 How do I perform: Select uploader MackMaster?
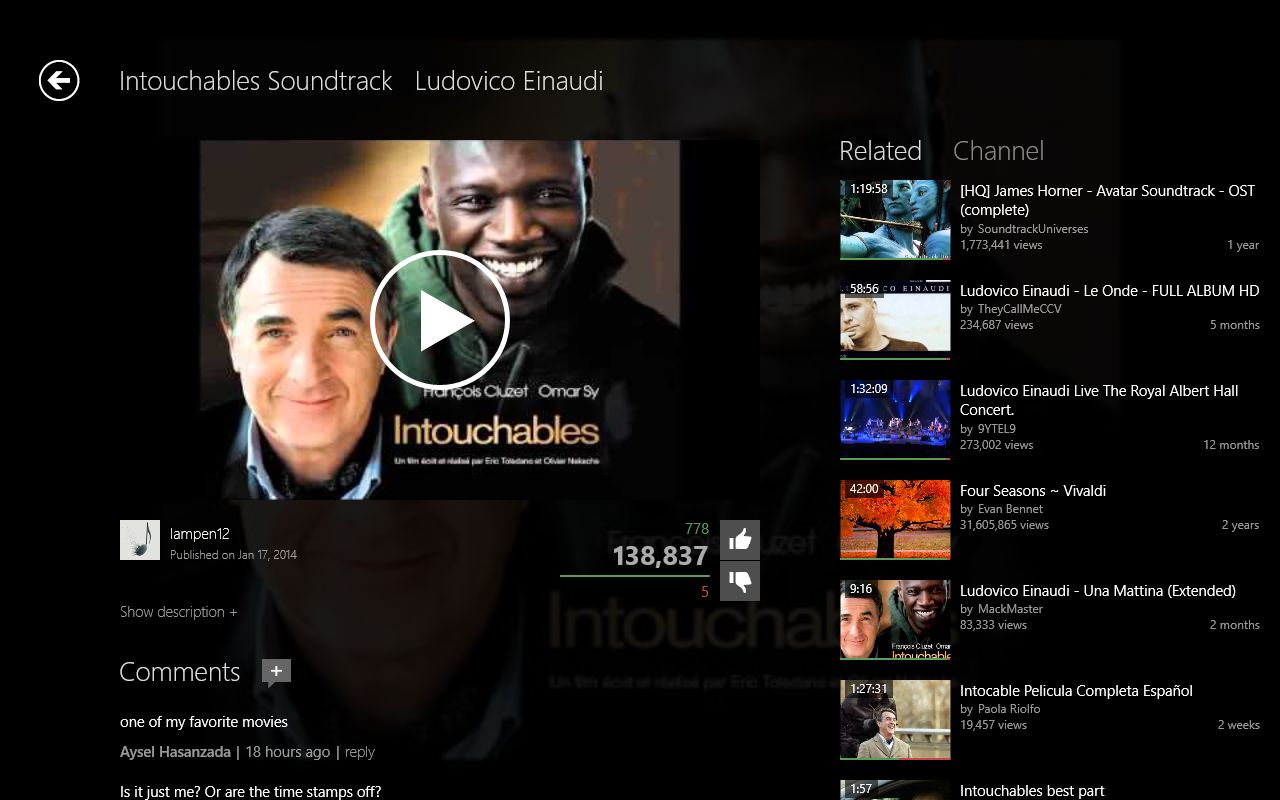tap(1010, 609)
